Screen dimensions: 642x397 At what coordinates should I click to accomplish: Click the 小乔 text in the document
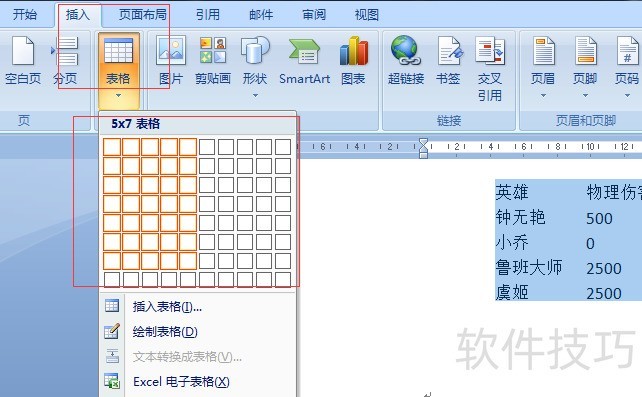pyautogui.click(x=511, y=243)
